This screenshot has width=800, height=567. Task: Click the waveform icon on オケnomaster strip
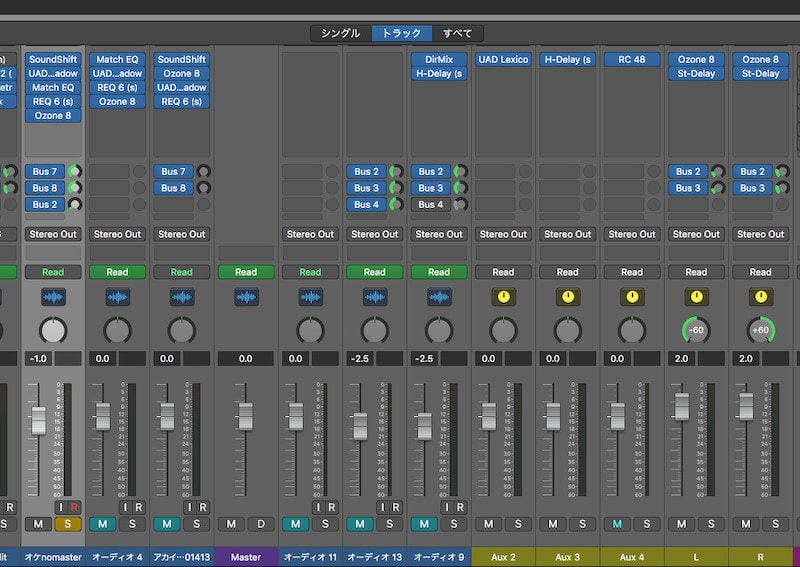[x=53, y=297]
